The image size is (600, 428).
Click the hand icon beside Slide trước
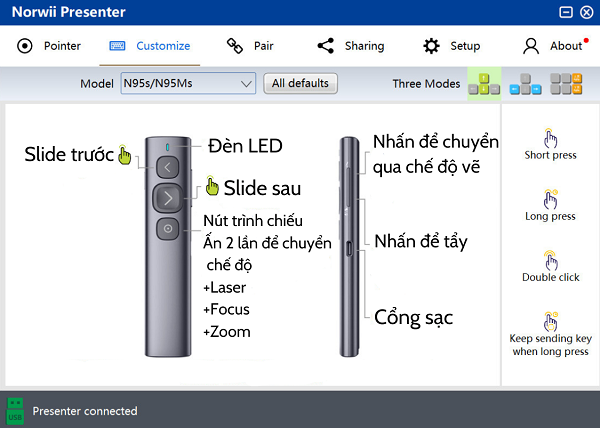tap(124, 155)
